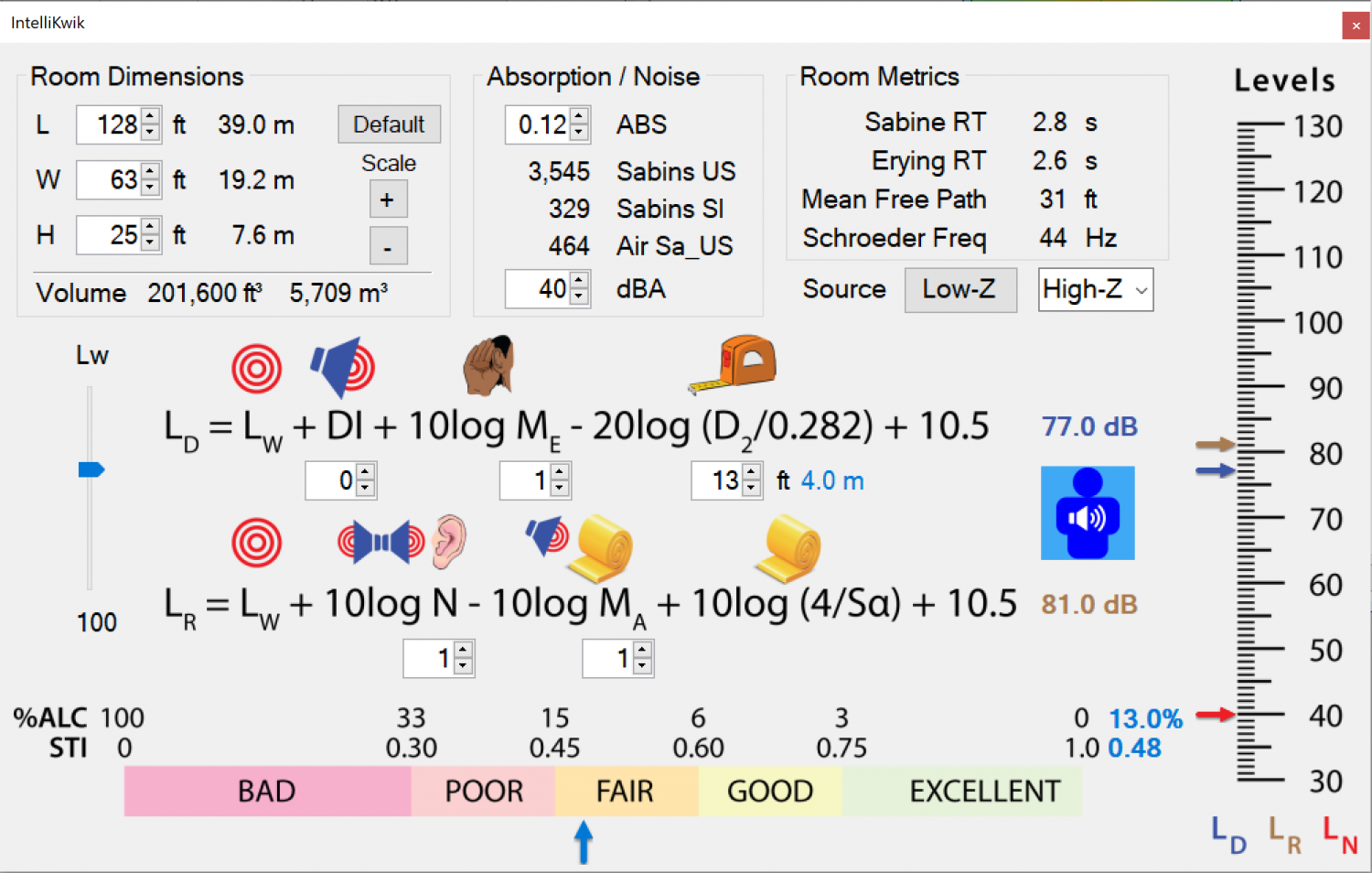The height and width of the screenshot is (873, 1372).
Task: Open the High-Z source dropdown
Action: pyautogui.click(x=1095, y=289)
